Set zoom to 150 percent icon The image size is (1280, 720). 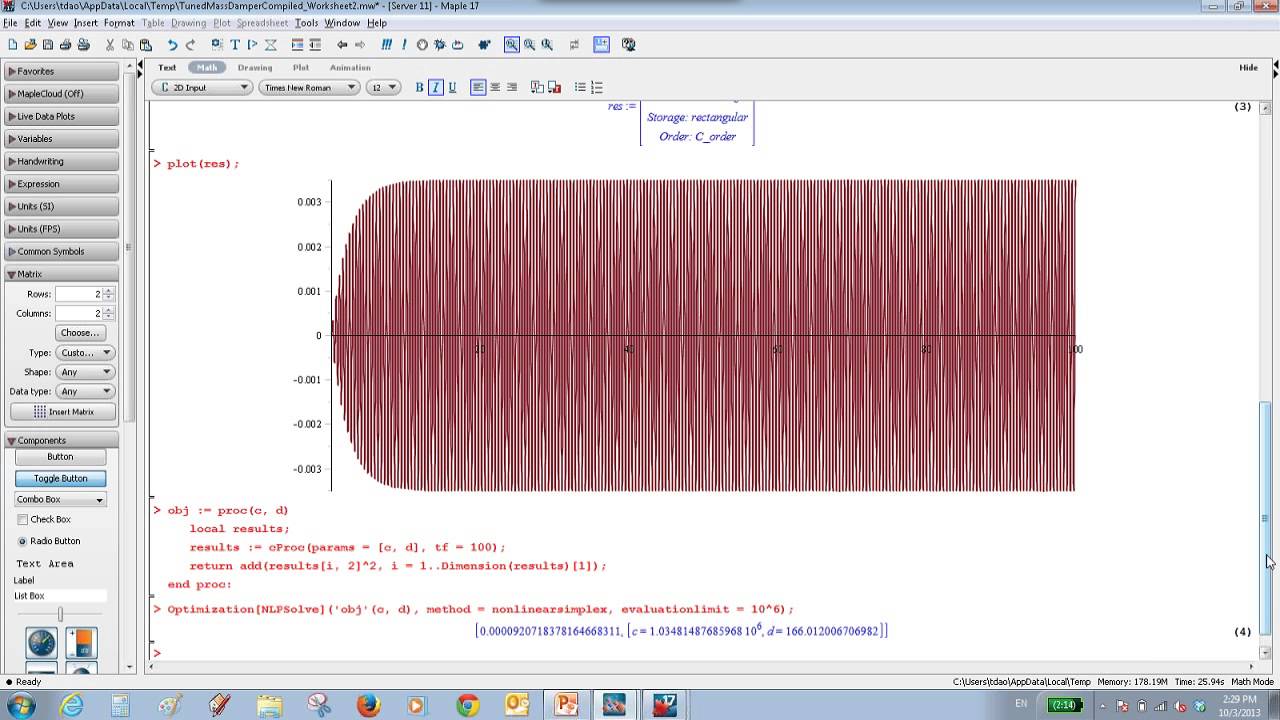pyautogui.click(x=529, y=44)
